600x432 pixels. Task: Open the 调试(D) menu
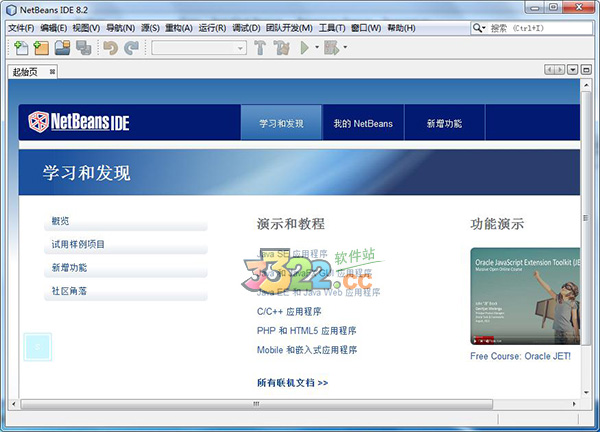[246, 28]
